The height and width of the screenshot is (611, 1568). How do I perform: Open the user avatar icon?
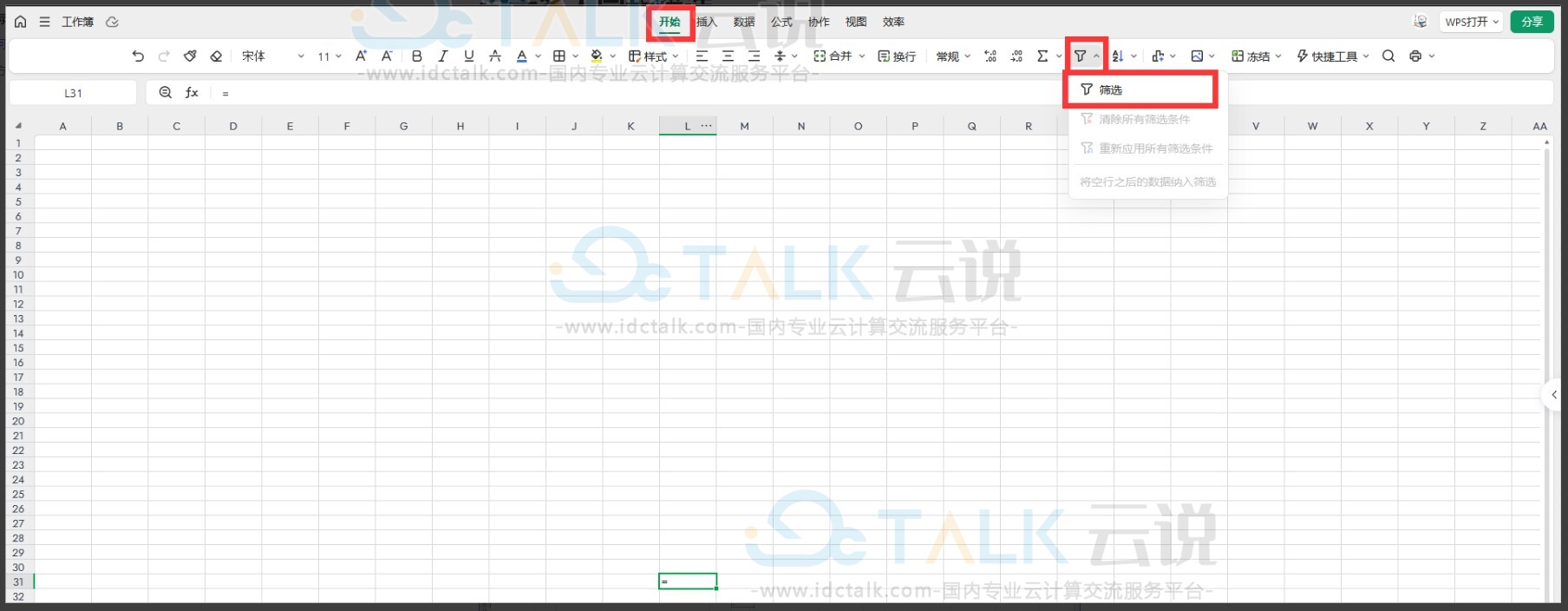(1420, 22)
